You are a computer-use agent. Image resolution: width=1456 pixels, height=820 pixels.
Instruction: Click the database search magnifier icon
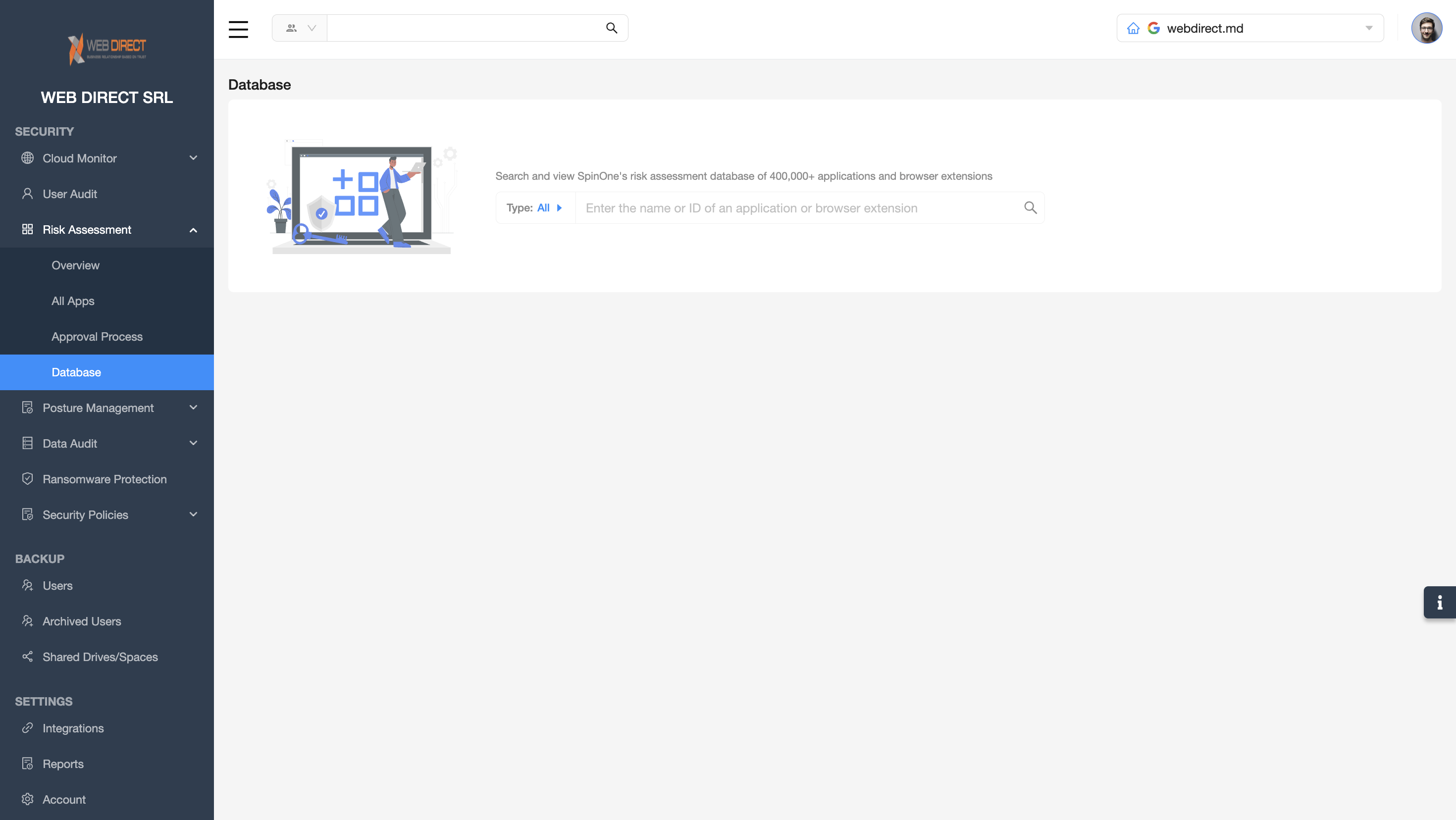coord(1030,208)
